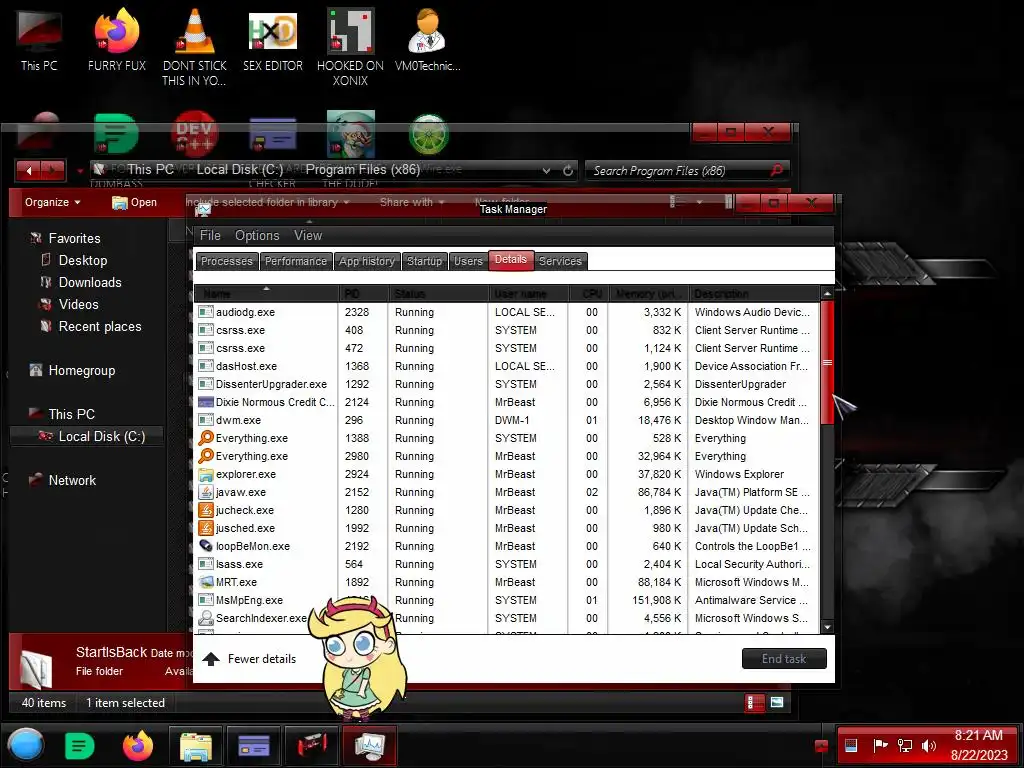This screenshot has height=768, width=1024.
Task: Open File Explorer from the taskbar
Action: (x=196, y=745)
